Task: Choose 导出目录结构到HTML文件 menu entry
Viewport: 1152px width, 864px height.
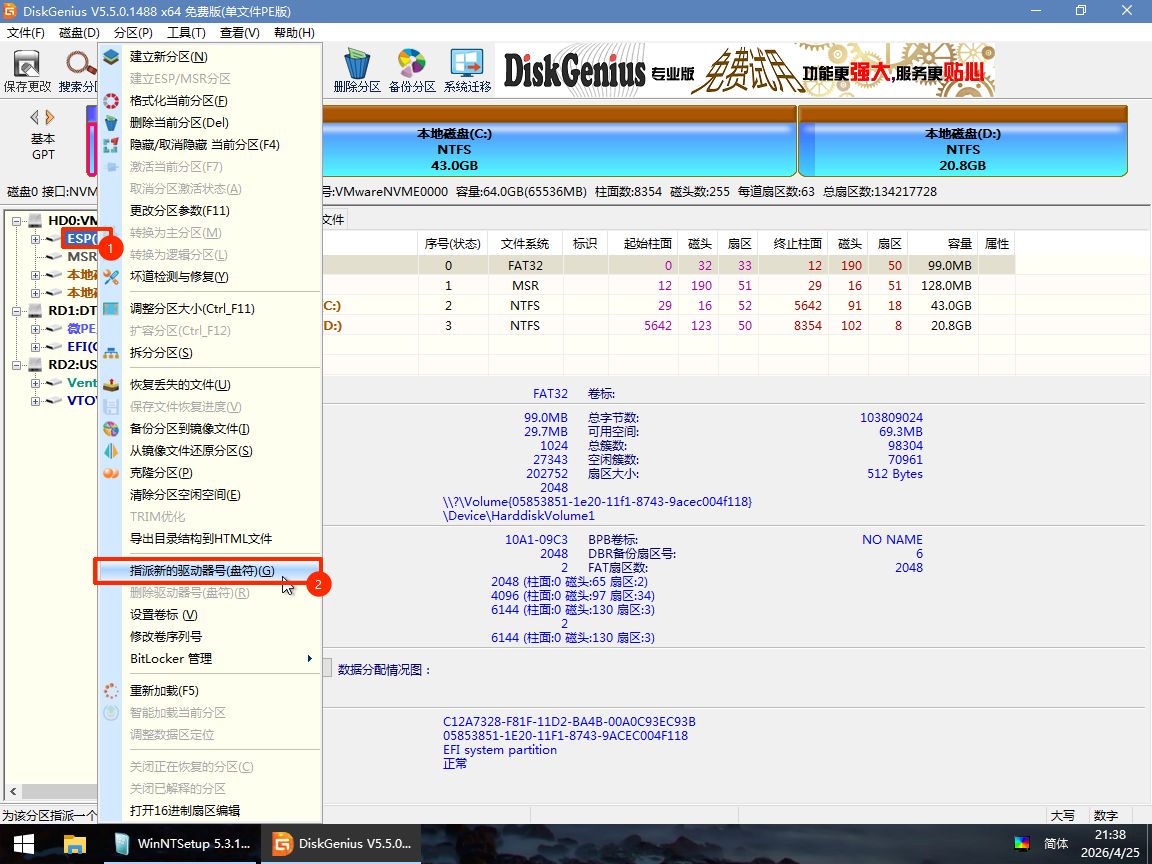Action: [209, 539]
